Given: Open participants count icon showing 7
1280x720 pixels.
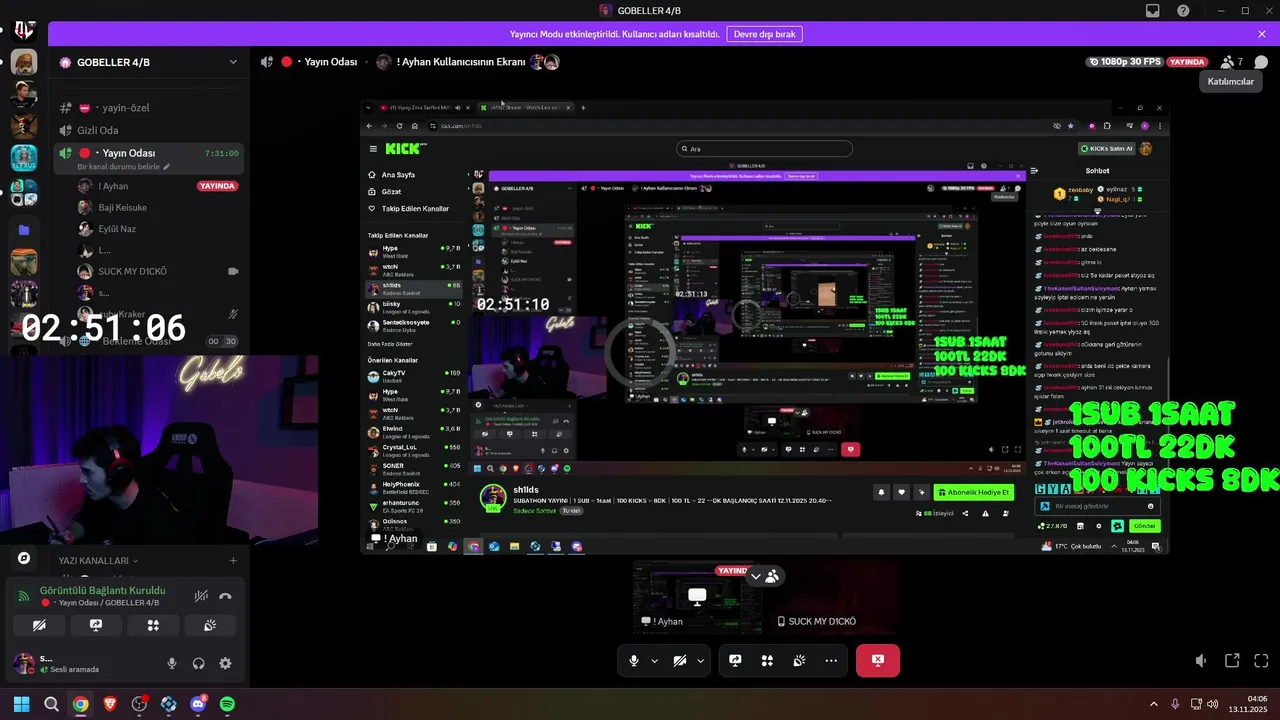Looking at the screenshot, I should [x=1232, y=62].
